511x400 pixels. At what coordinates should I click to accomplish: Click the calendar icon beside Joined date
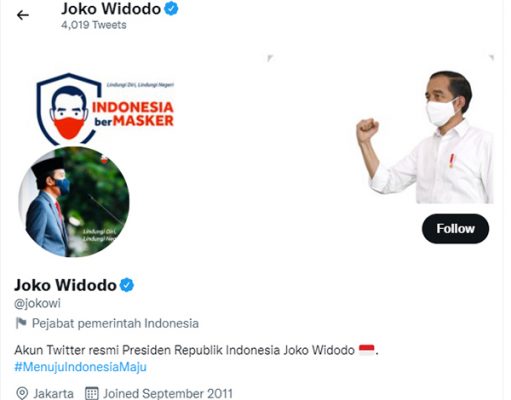tap(92, 393)
